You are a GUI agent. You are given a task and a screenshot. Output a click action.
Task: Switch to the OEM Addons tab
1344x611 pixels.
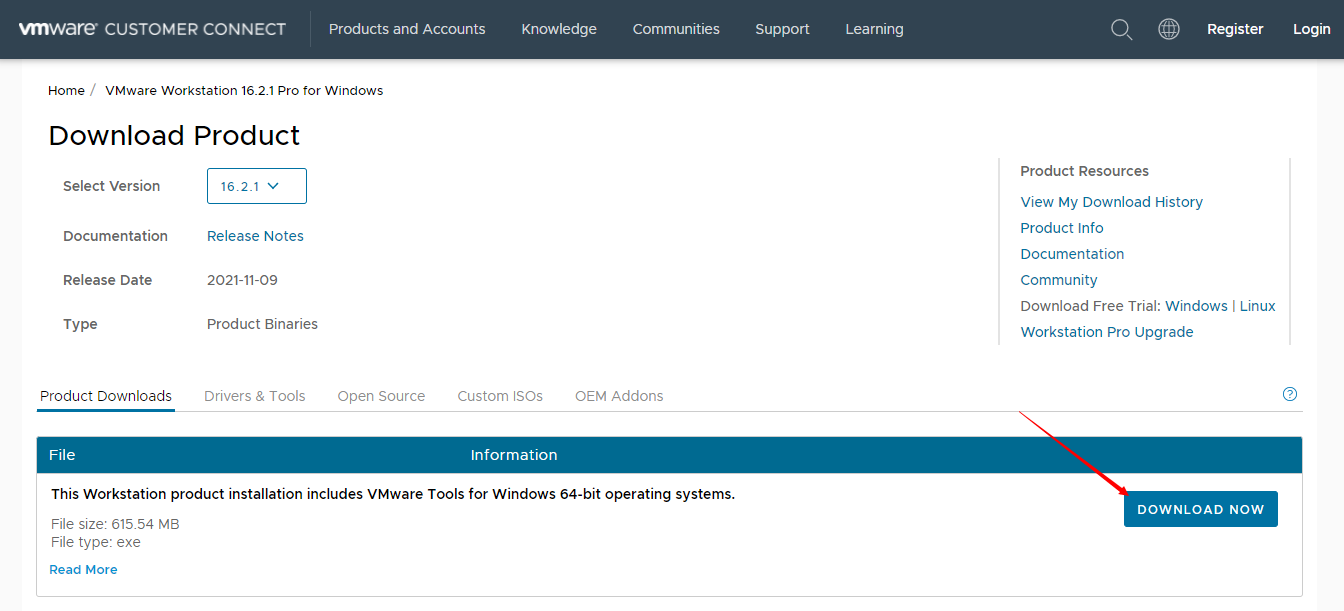coord(619,396)
